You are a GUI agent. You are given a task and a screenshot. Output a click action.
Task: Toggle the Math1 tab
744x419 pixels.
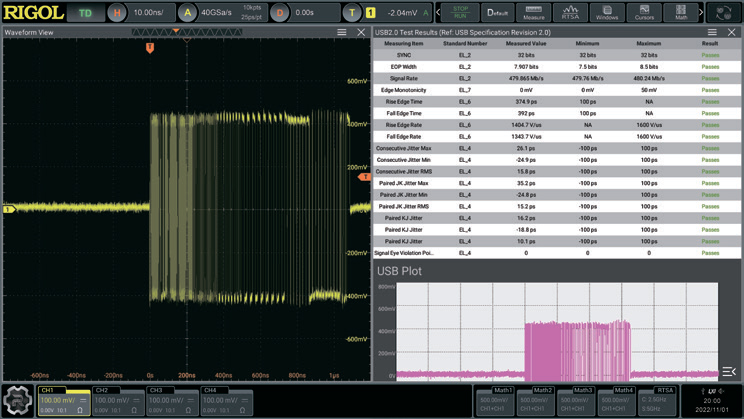click(494, 401)
